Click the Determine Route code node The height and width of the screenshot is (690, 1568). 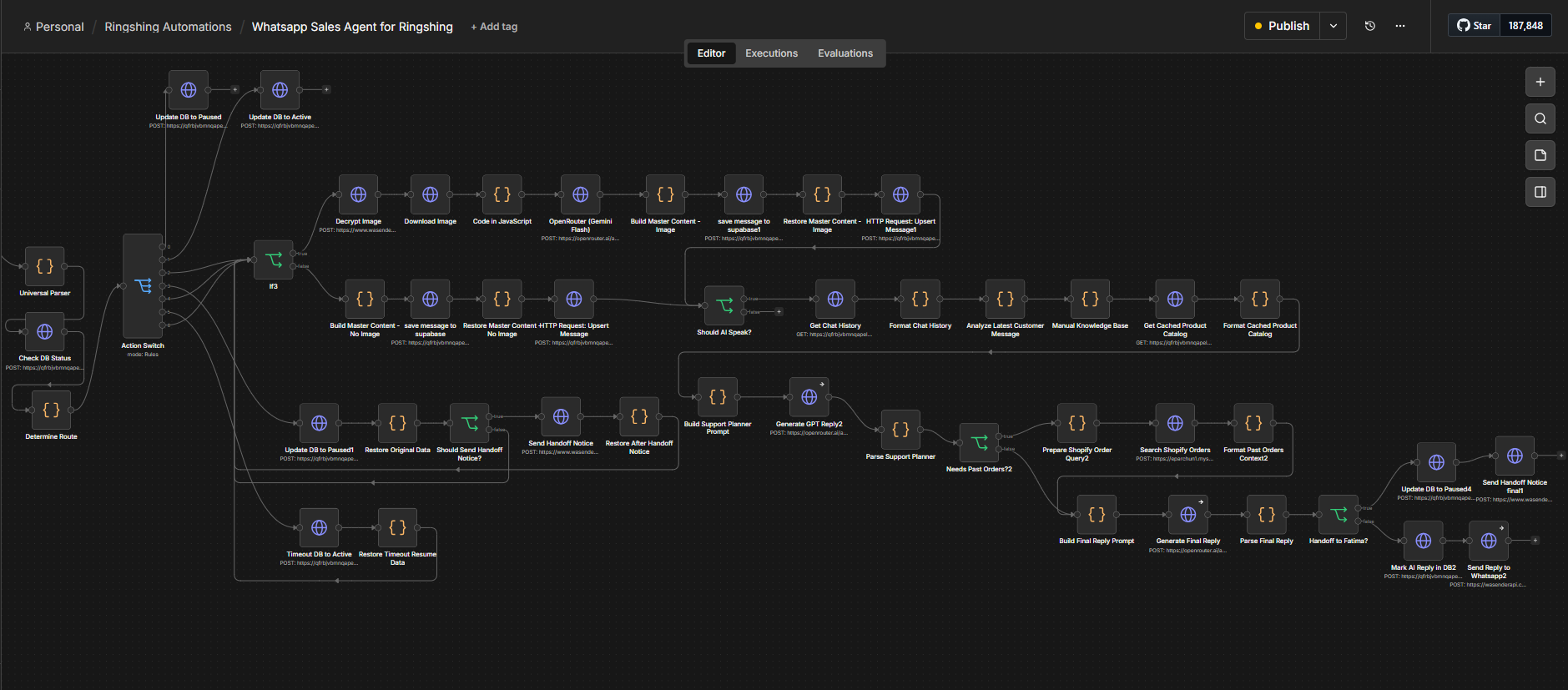51,410
